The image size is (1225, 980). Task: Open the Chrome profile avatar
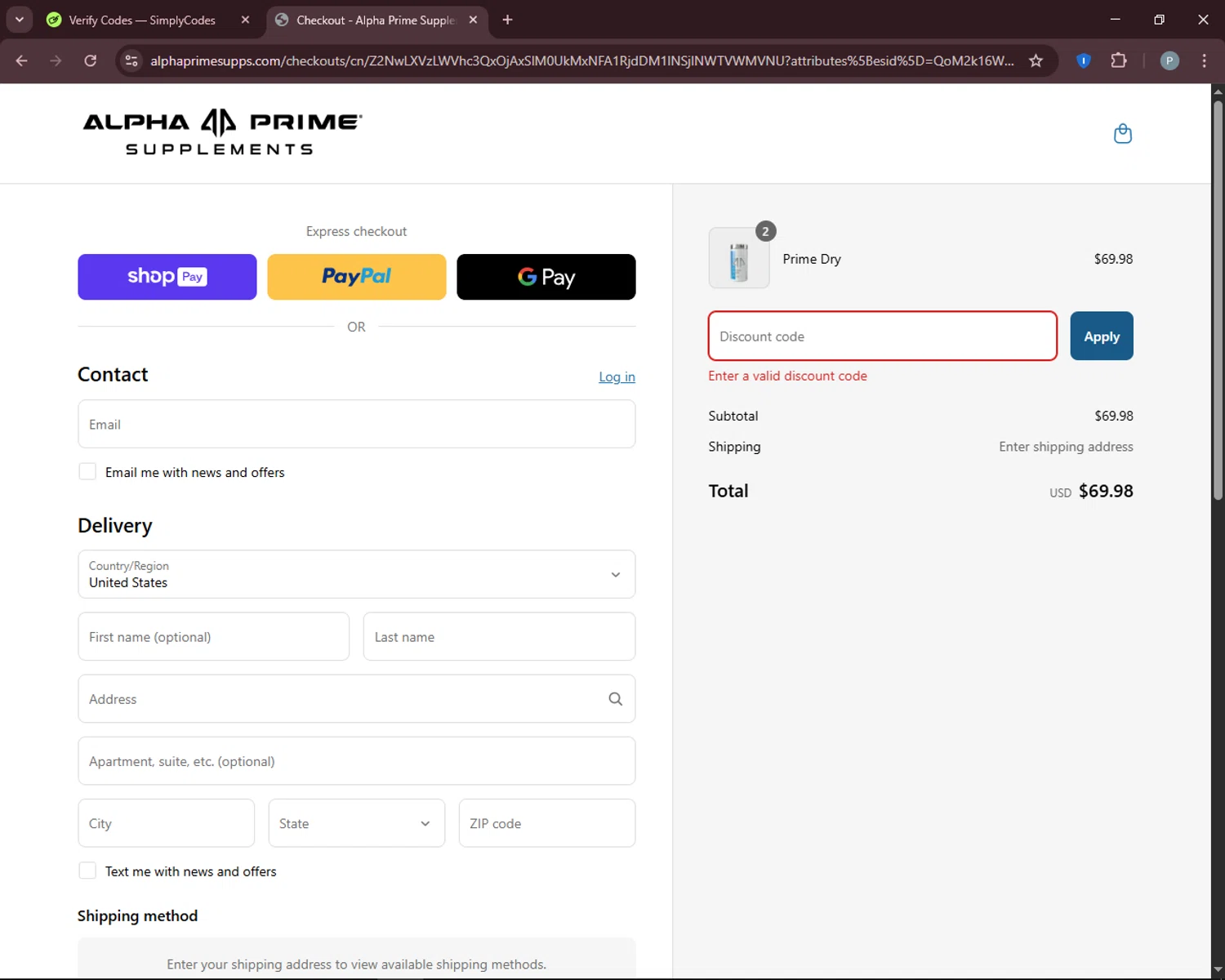[x=1169, y=60]
